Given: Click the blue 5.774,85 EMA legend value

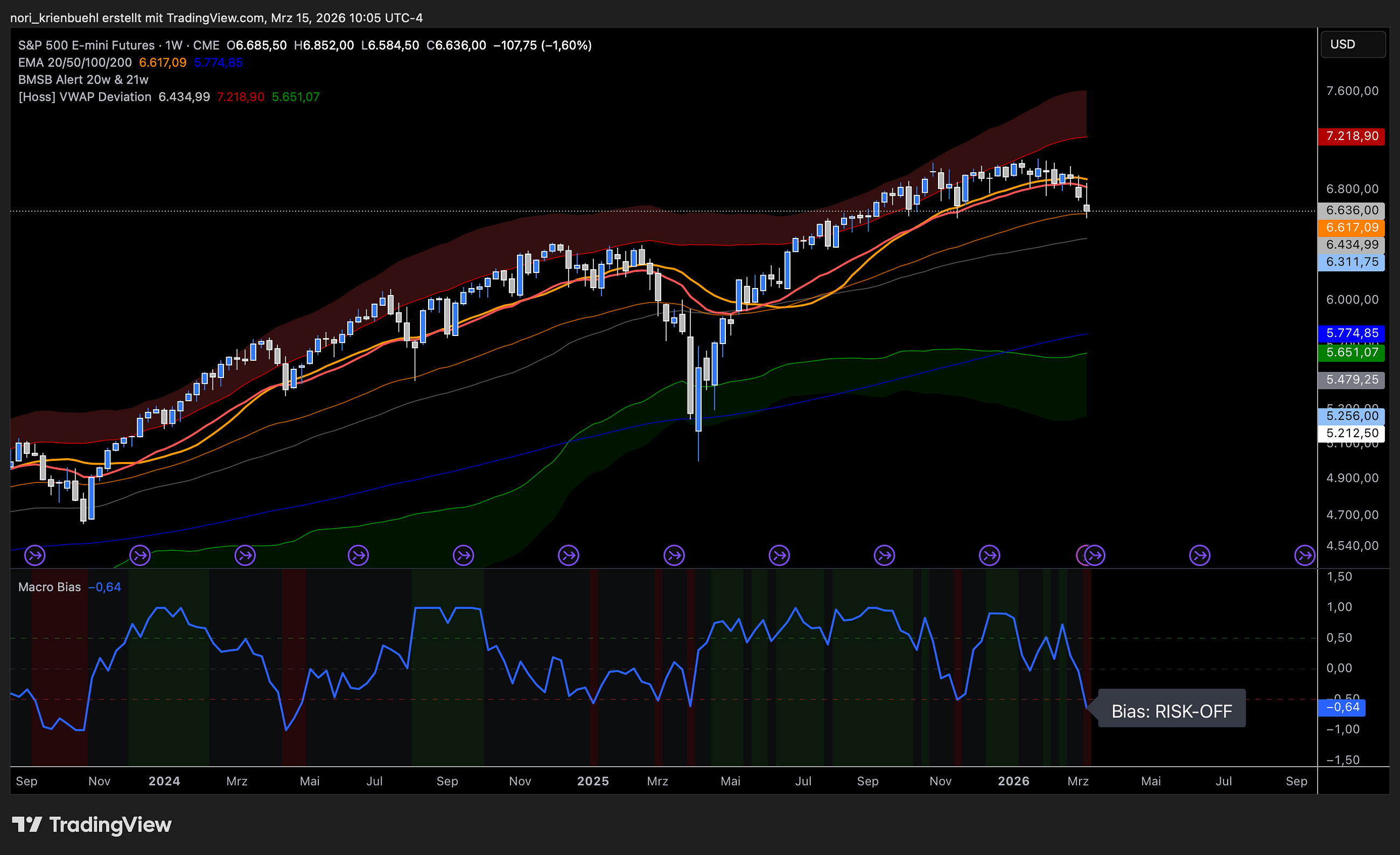Looking at the screenshot, I should pyautogui.click(x=218, y=62).
